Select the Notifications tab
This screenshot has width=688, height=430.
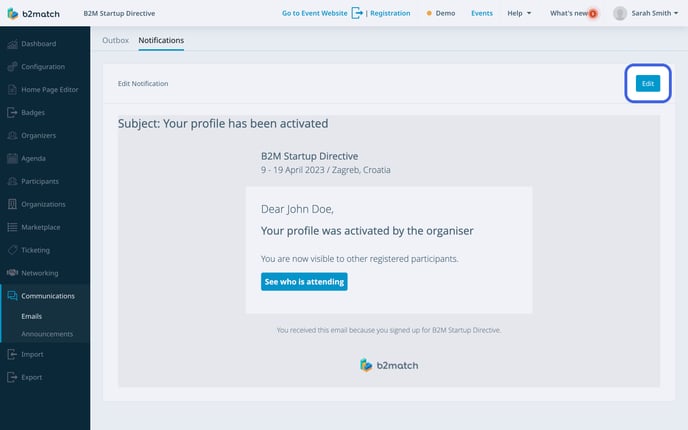click(x=161, y=40)
